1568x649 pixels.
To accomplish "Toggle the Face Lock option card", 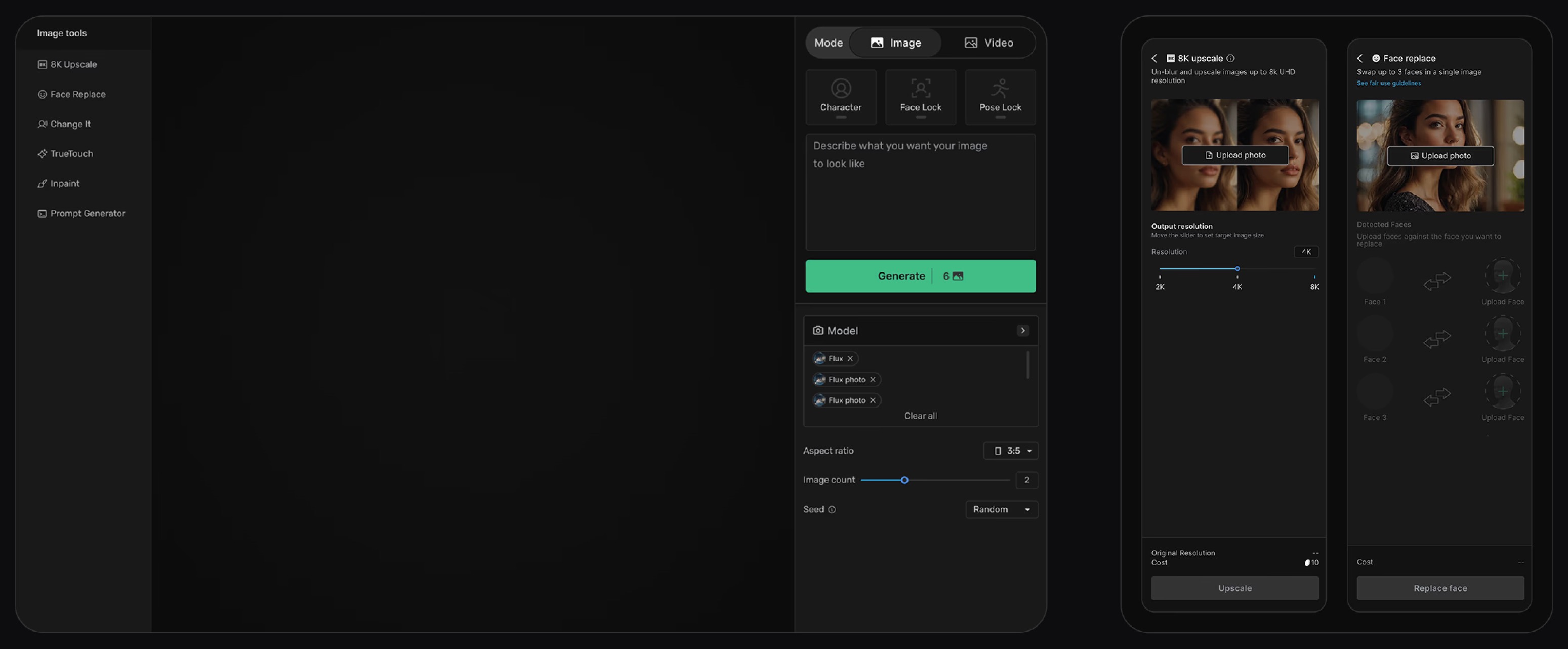I will (x=920, y=97).
